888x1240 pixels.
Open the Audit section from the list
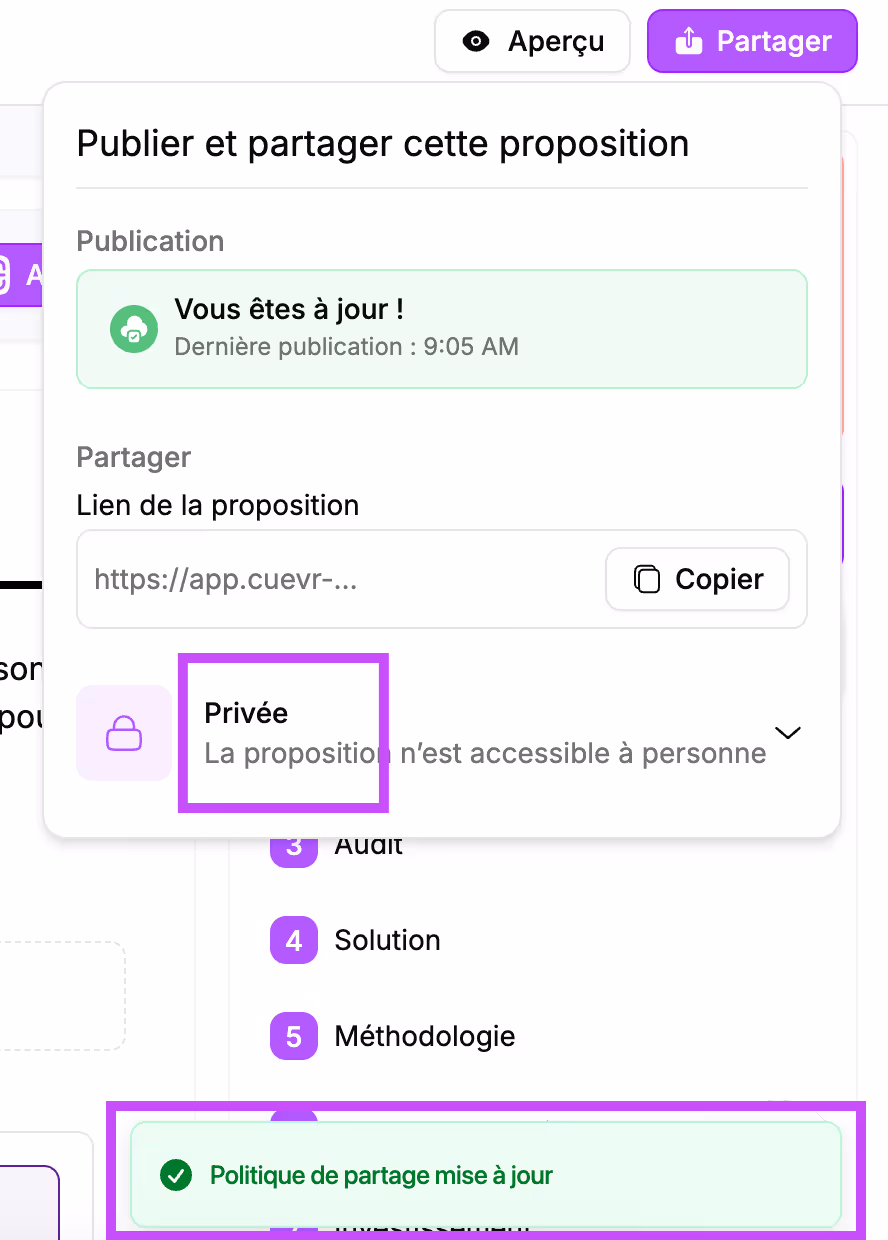pos(368,843)
